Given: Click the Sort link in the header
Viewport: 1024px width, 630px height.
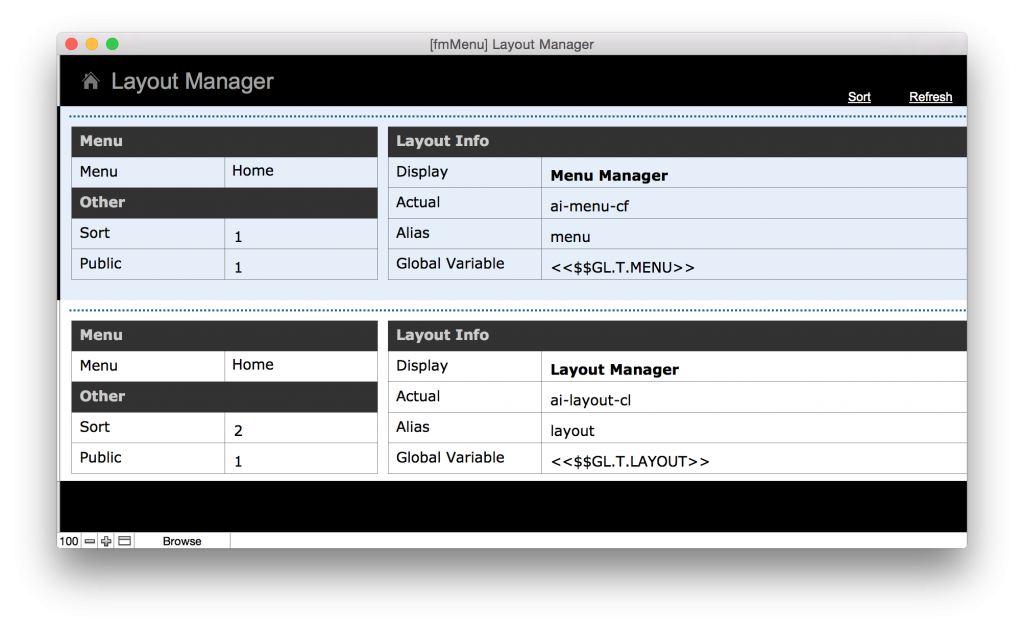Looking at the screenshot, I should click(859, 97).
